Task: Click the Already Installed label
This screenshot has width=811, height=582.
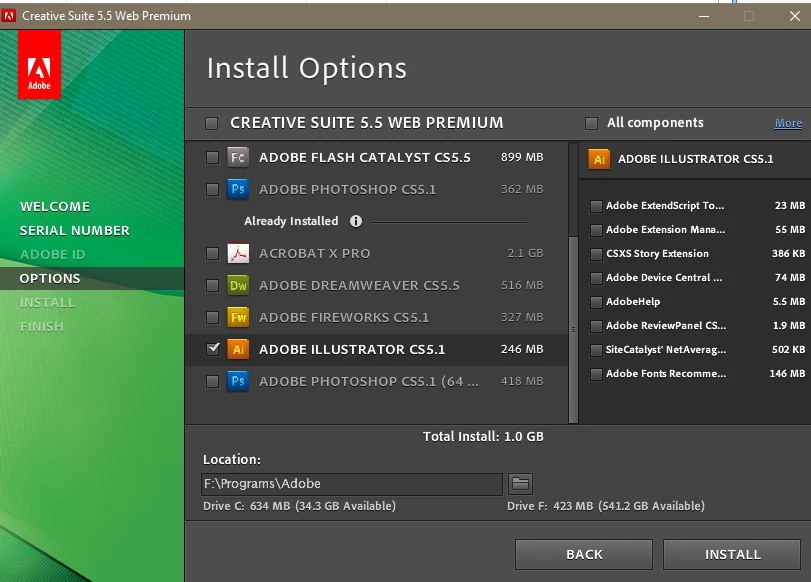Action: pos(291,221)
